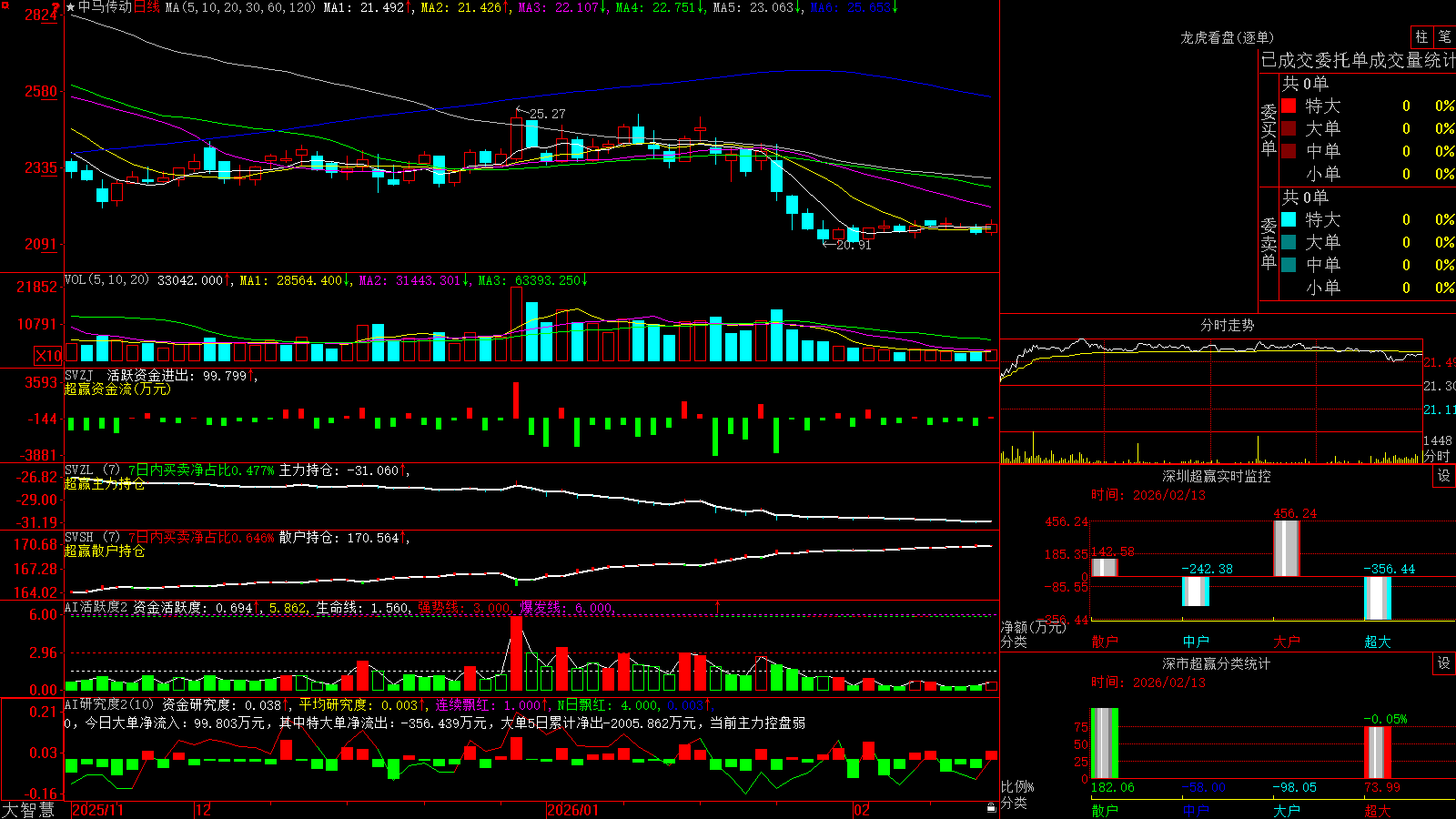Click the MA(5,10,20,30,60,120) parameter label

click(240, 7)
